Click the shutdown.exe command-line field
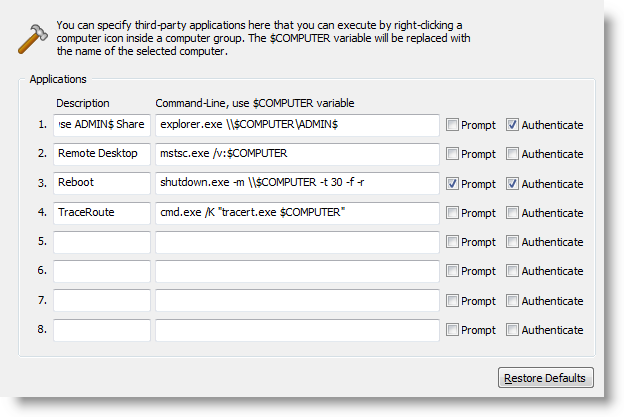 297,183
